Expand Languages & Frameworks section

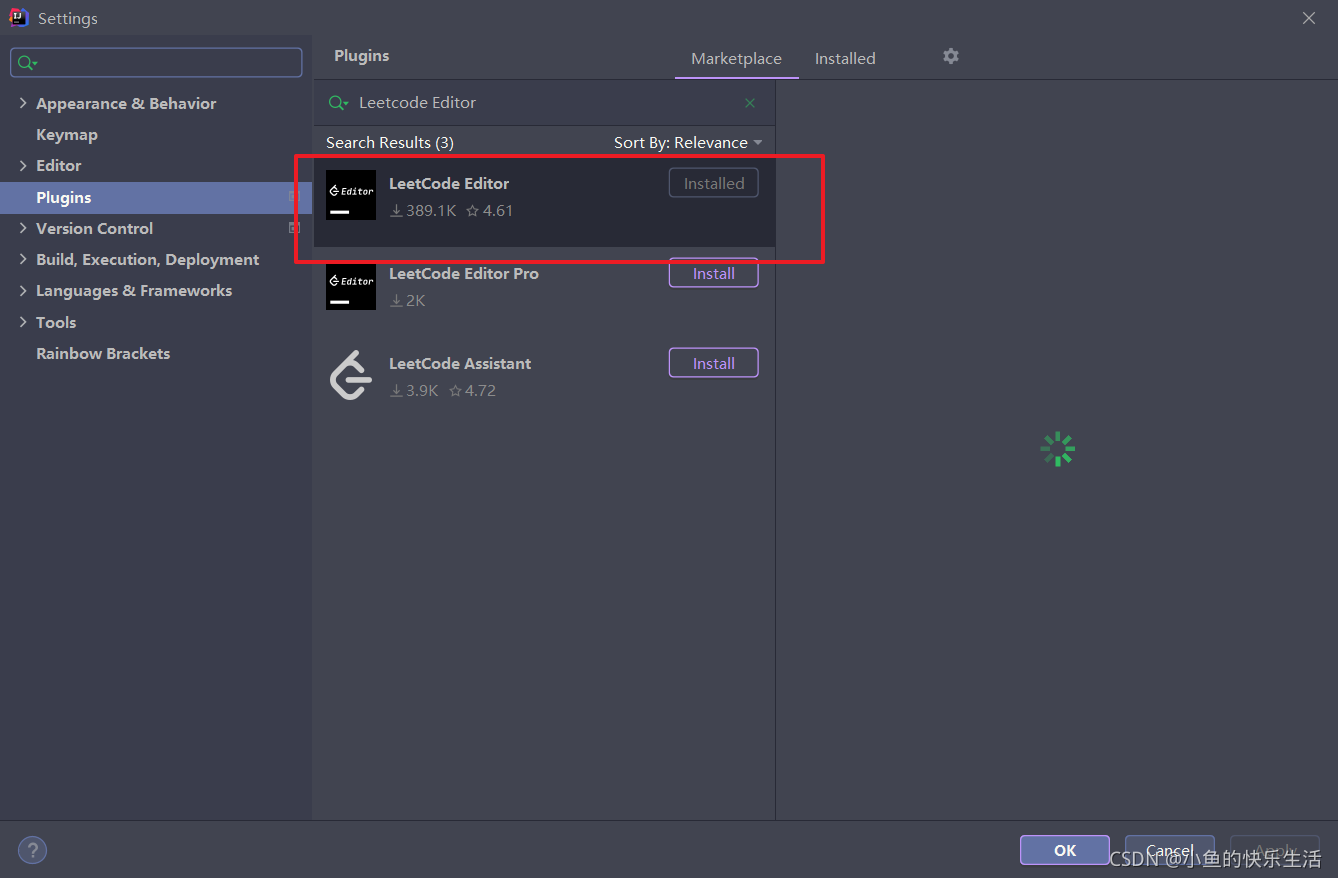tap(23, 290)
